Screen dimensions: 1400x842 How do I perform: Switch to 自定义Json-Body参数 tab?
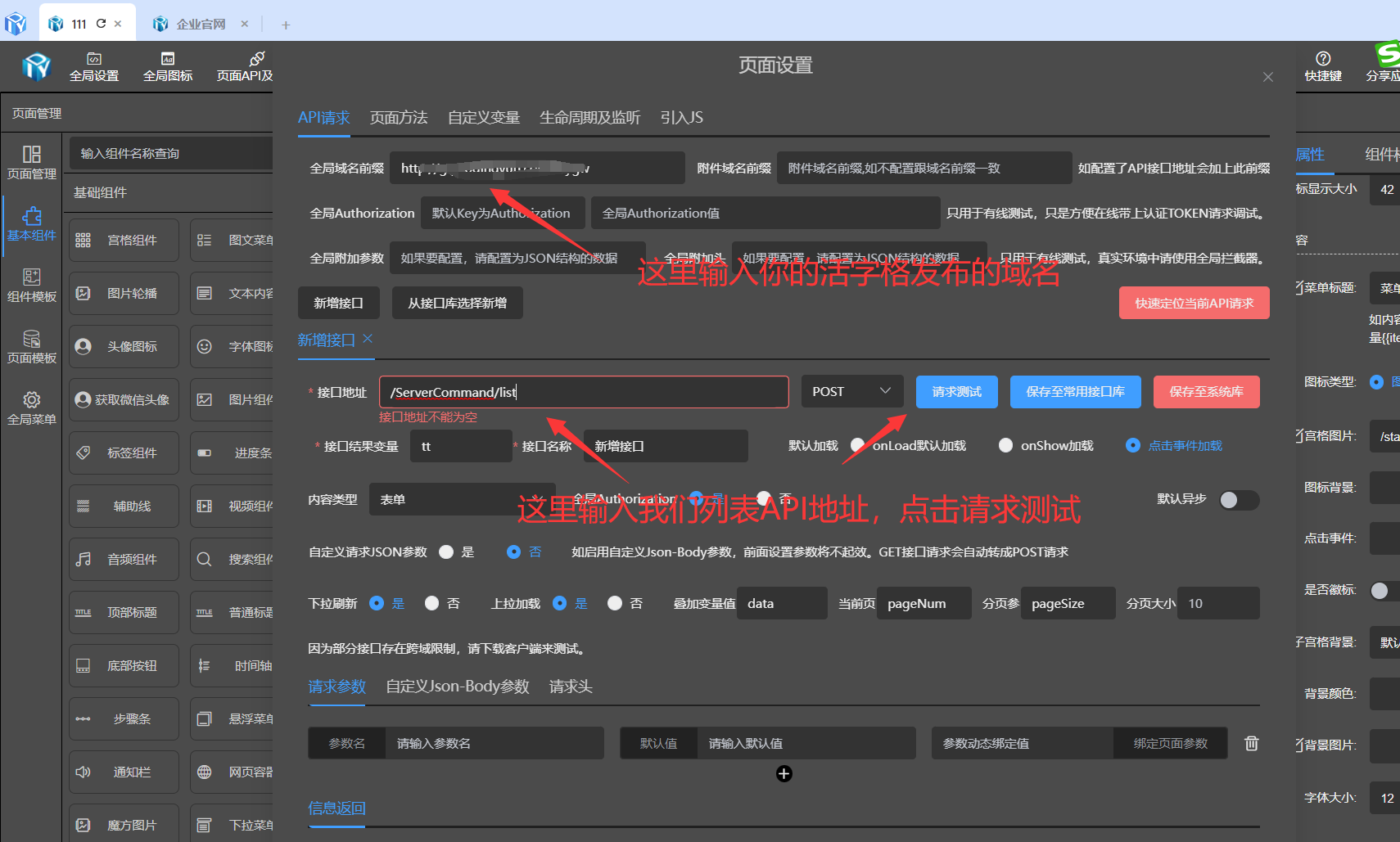[458, 686]
